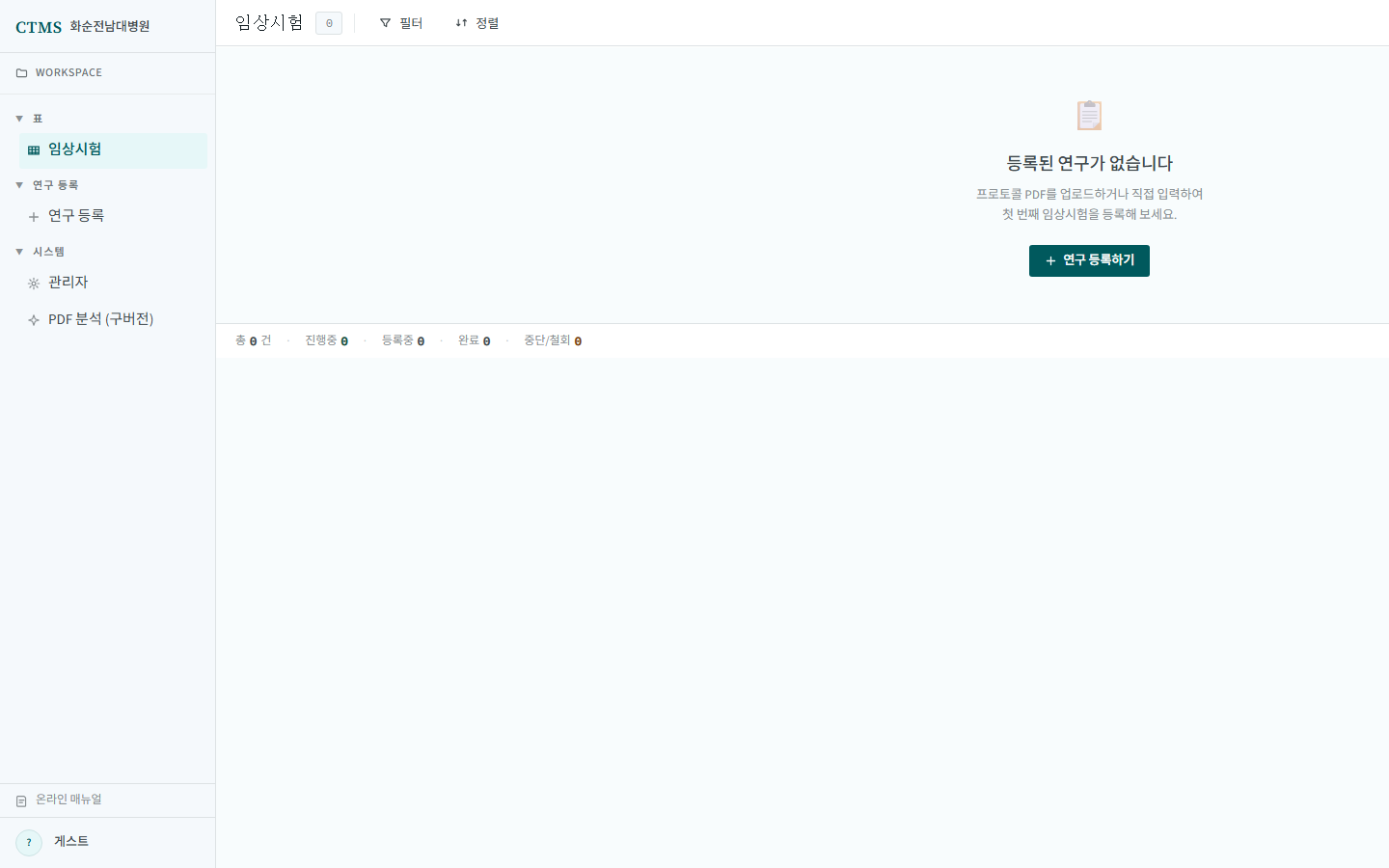The height and width of the screenshot is (868, 1389).
Task: Open the 정렬 button
Action: (477, 23)
